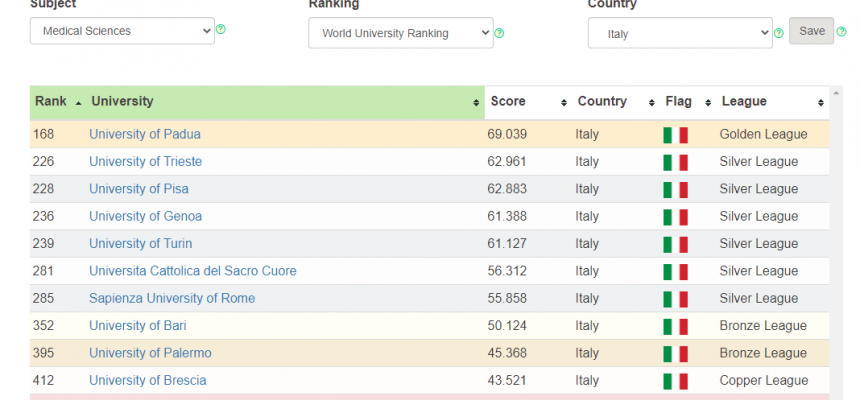Click Italy flag in University of Brescia row

(x=675, y=382)
